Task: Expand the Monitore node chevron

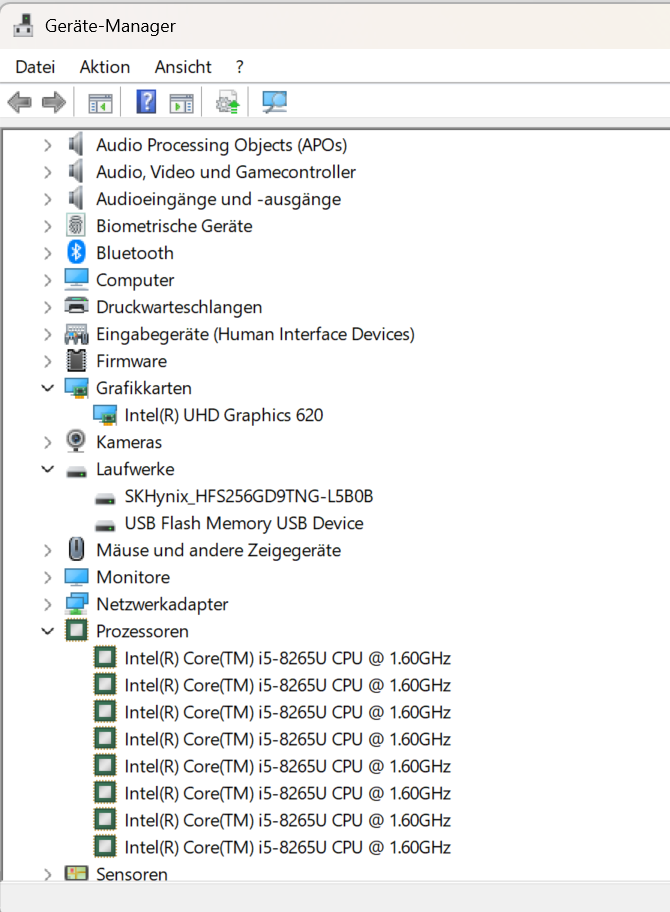Action: [x=48, y=577]
